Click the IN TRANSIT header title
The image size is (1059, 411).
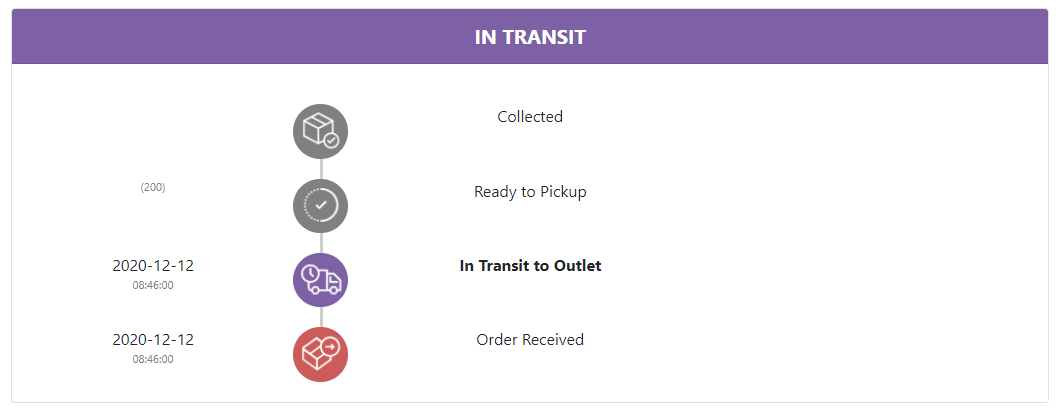[x=530, y=37]
